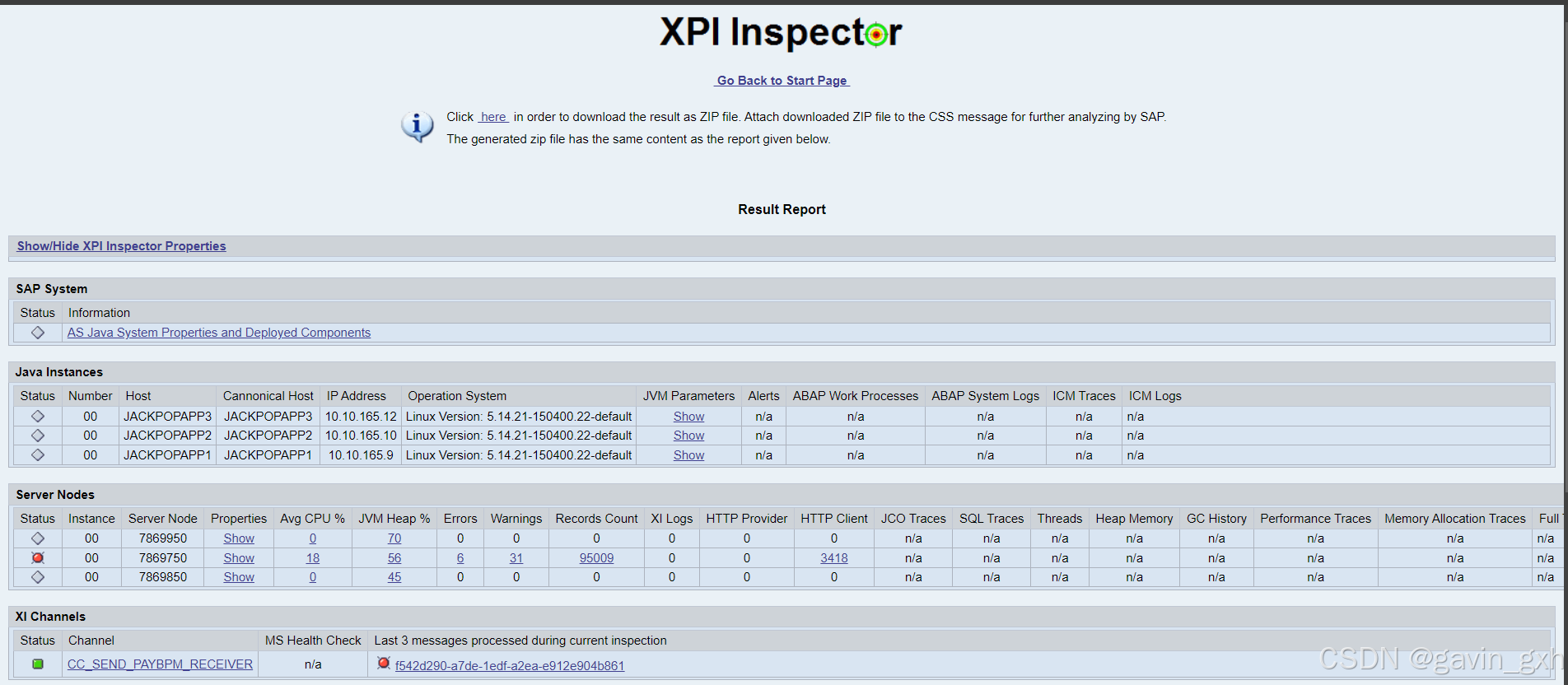Open JVM Heap 56 link
Viewport: 1568px width, 685px height.
pos(394,558)
